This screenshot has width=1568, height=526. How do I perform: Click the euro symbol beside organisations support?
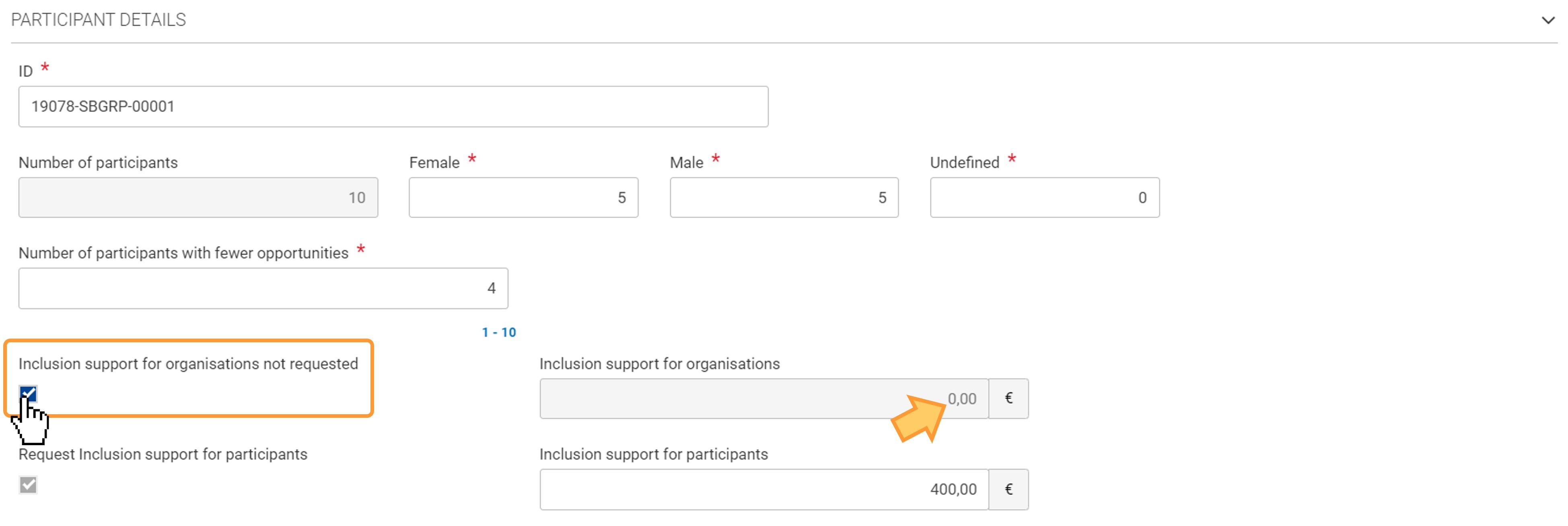[1008, 399]
